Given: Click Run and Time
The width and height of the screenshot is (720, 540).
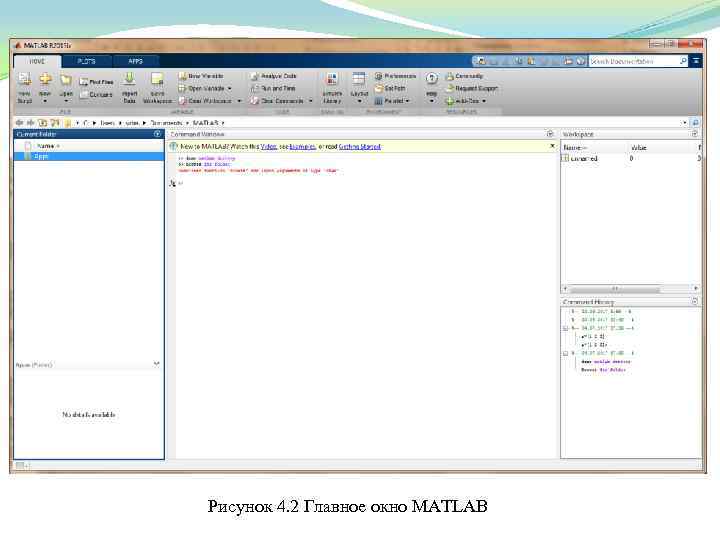Looking at the screenshot, I should [x=274, y=88].
